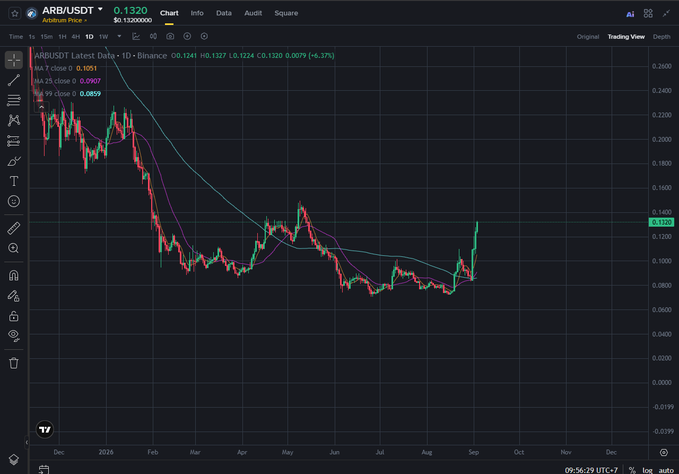Image resolution: width=679 pixels, height=474 pixels.
Task: Select the Text annotation tool
Action: click(x=14, y=181)
